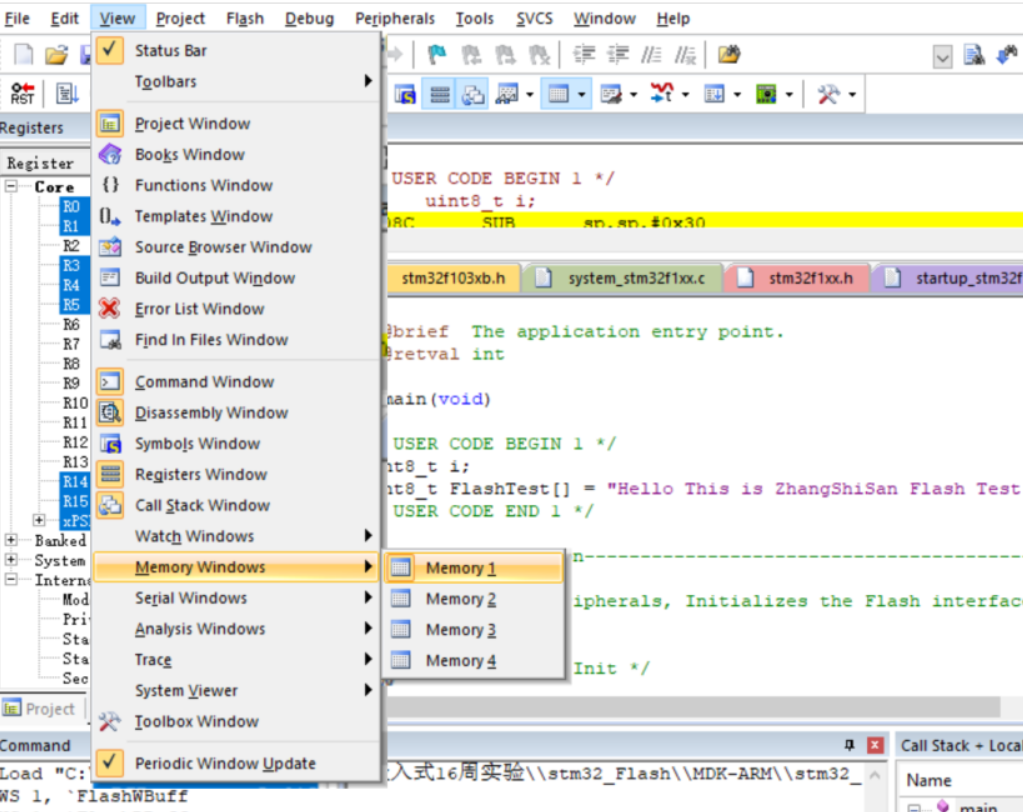The width and height of the screenshot is (1023, 812).
Task: Expand the System register group
Action: pyautogui.click(x=11, y=560)
